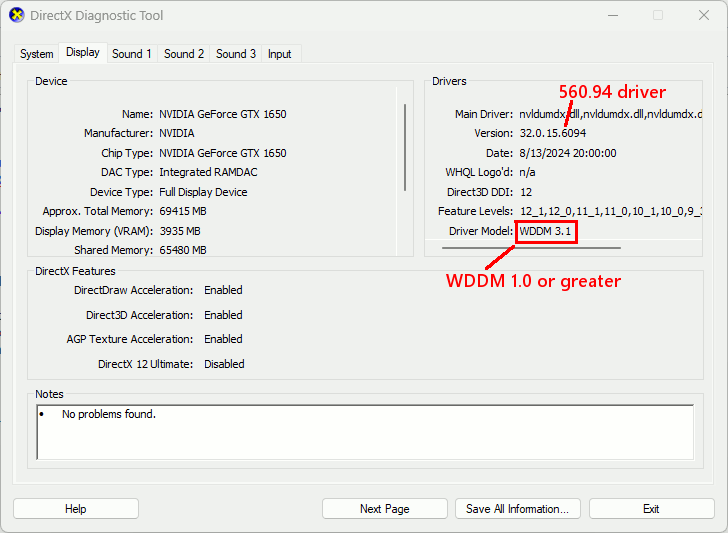Select the Main Driver nvldumdx.dll value
Screen dimensions: 728x533
tap(610, 114)
